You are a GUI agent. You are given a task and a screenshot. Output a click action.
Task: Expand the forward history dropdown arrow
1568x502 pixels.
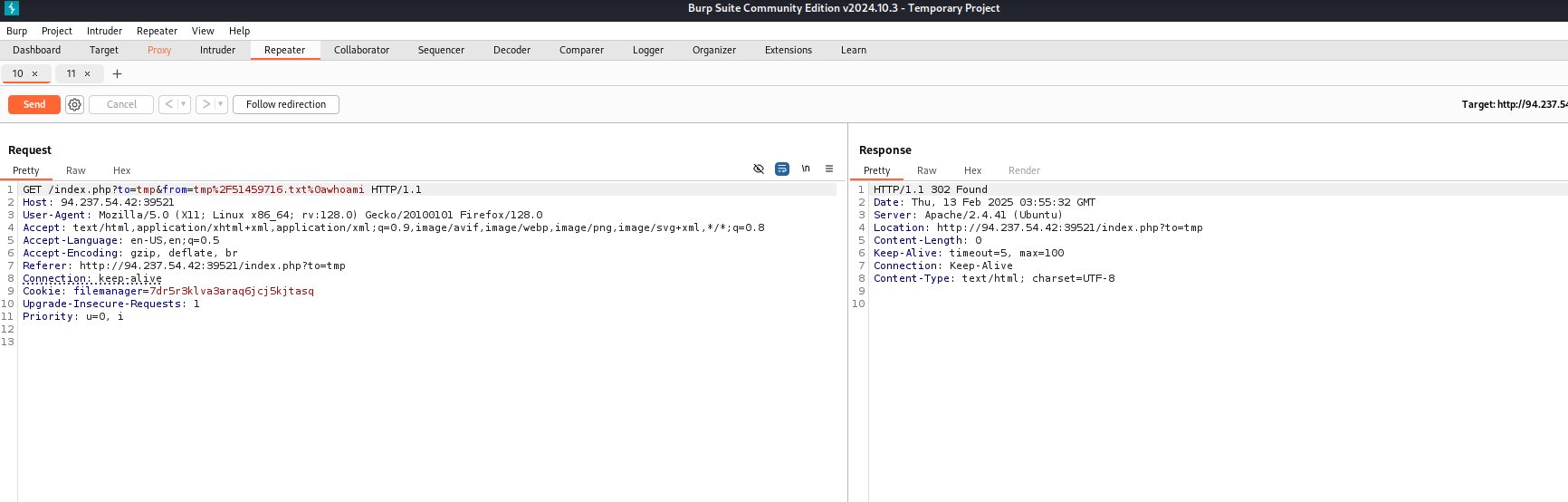pos(220,105)
